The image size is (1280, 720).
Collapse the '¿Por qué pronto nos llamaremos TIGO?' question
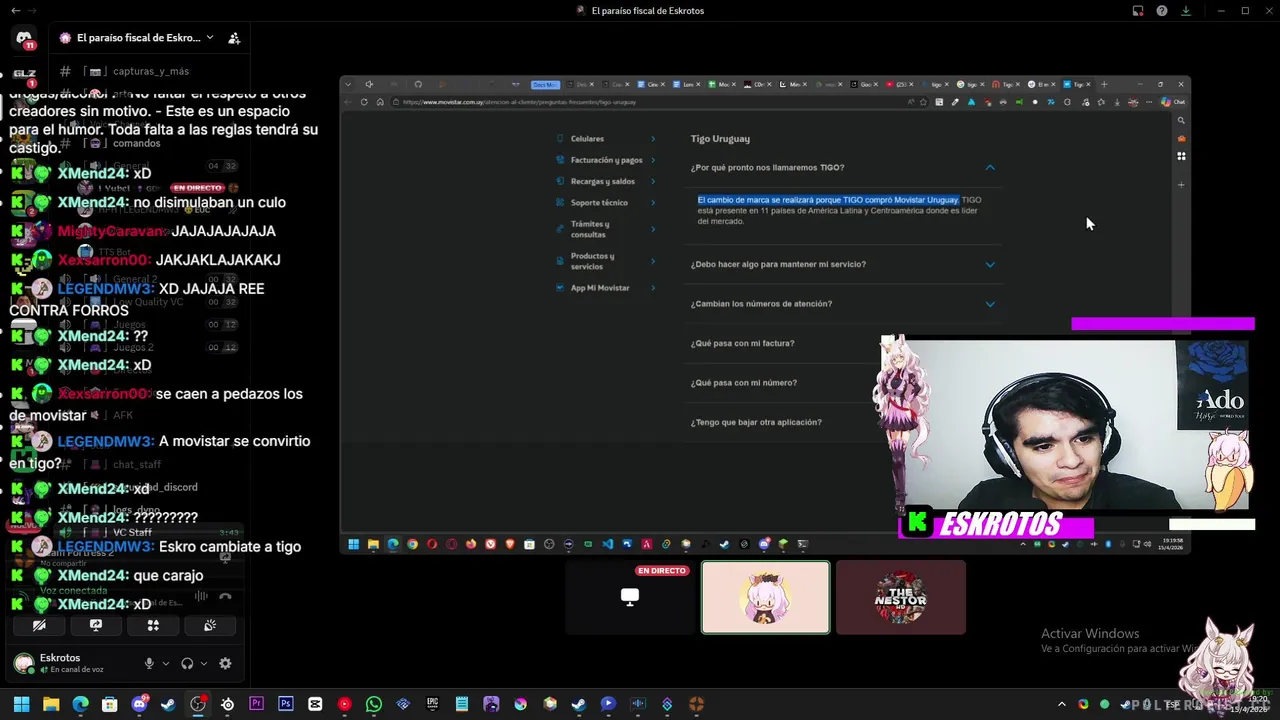990,168
